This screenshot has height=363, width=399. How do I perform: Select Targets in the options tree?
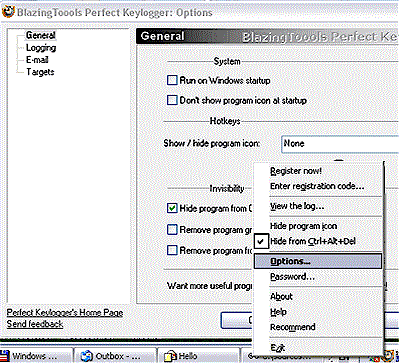pyautogui.click(x=40, y=72)
